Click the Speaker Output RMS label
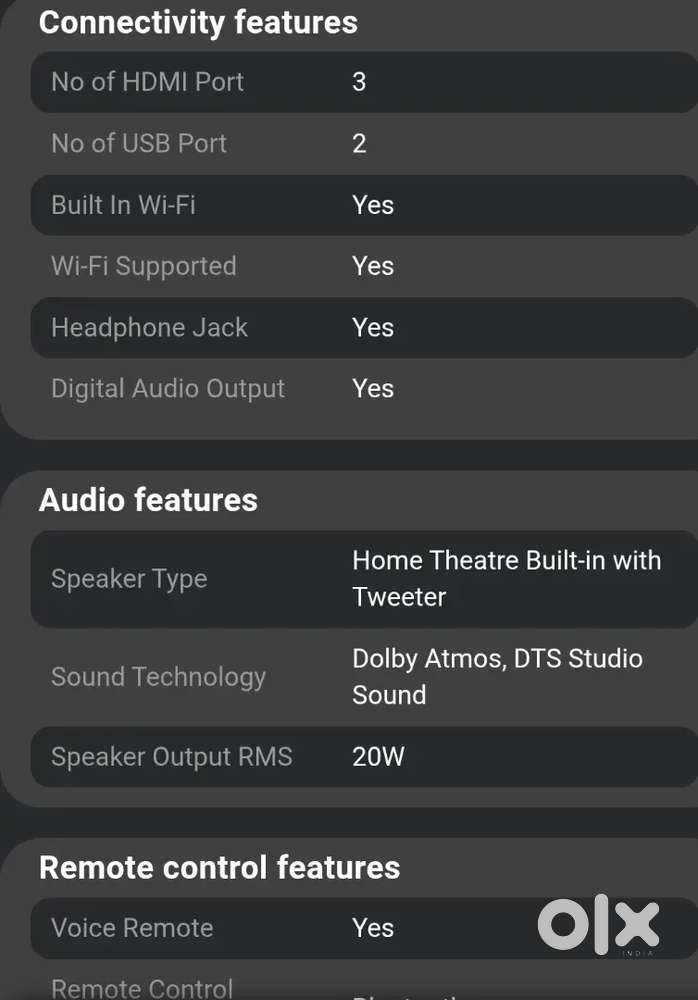The image size is (698, 1000). 171,756
